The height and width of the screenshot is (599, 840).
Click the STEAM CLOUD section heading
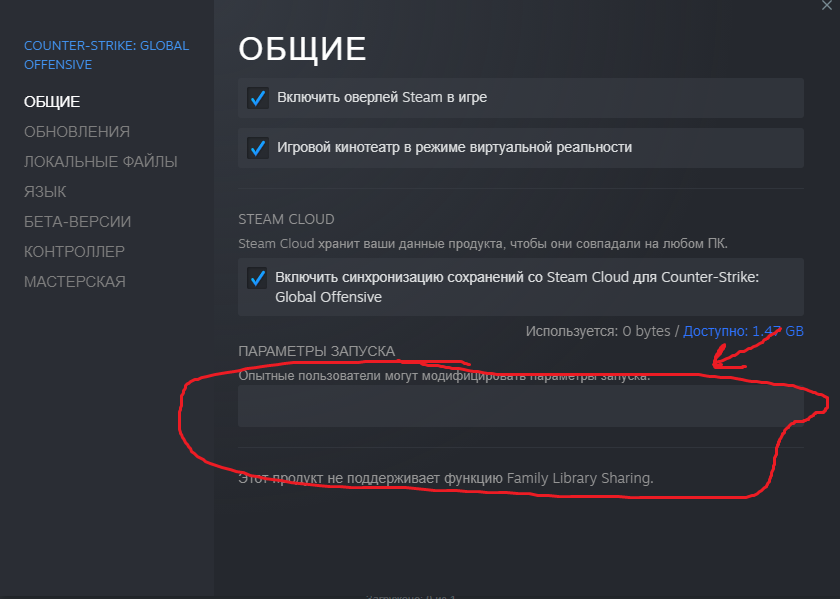(286, 219)
